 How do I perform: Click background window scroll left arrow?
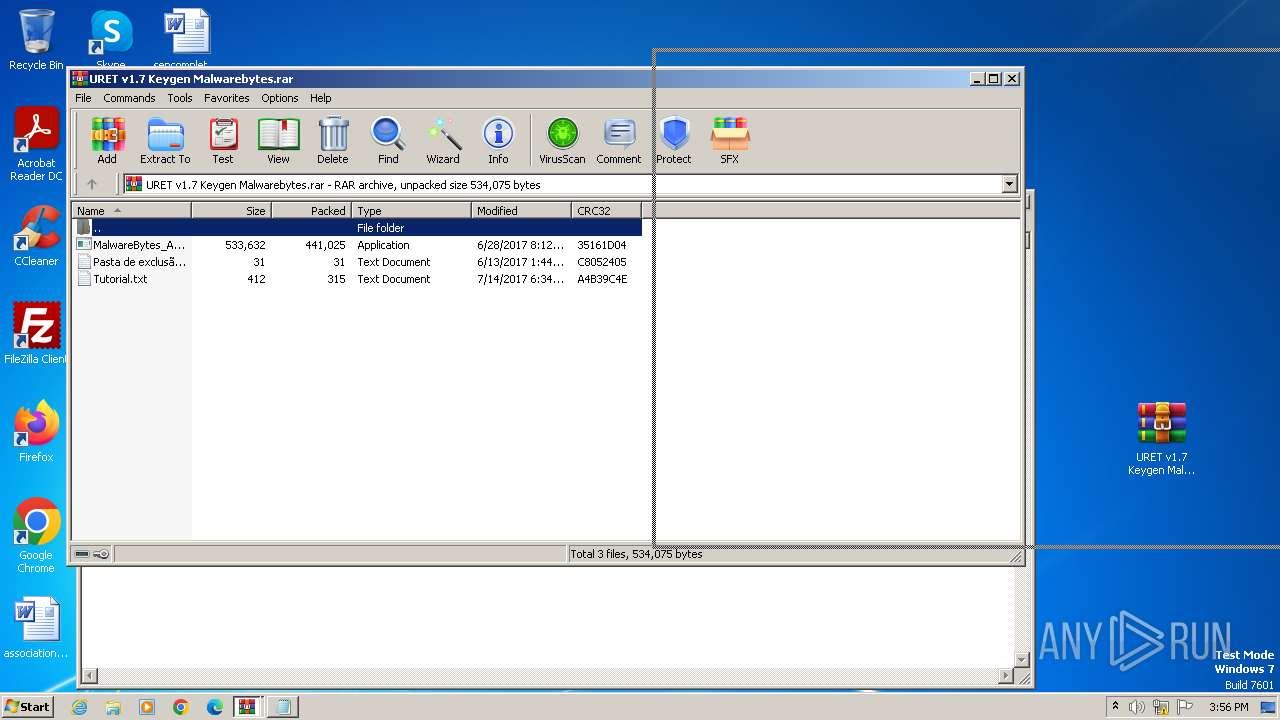(88, 677)
